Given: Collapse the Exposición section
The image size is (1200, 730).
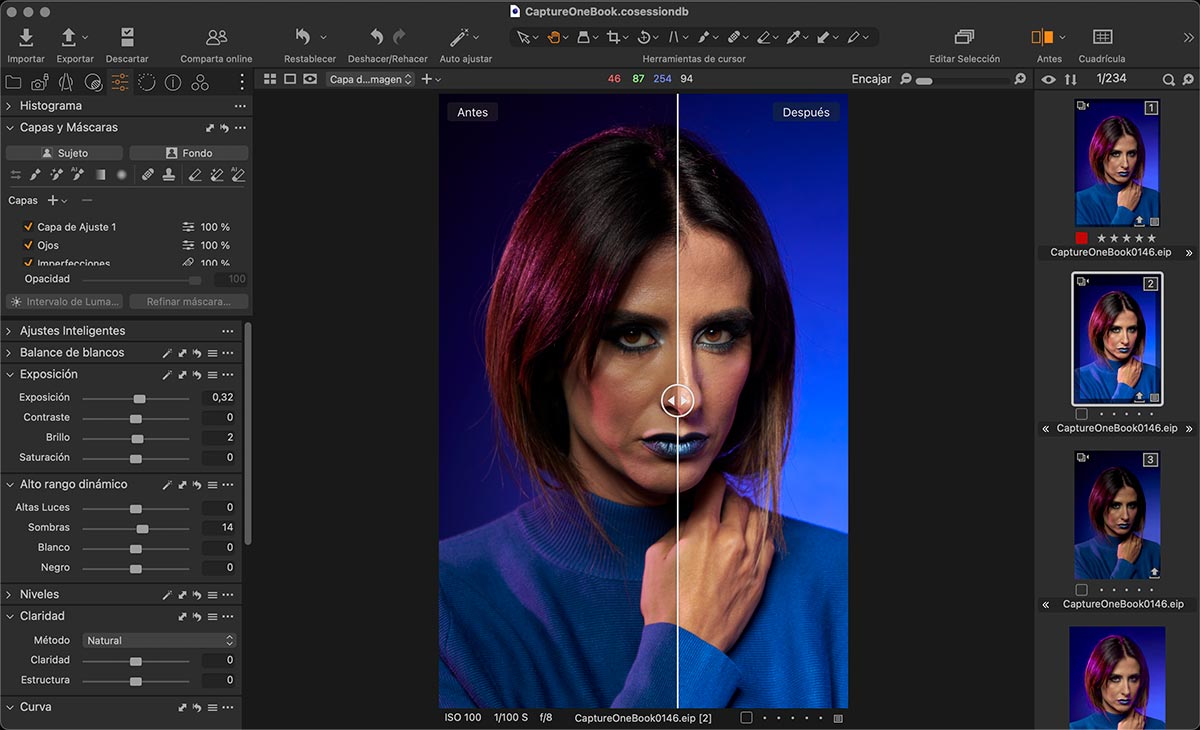Looking at the screenshot, I should point(10,375).
